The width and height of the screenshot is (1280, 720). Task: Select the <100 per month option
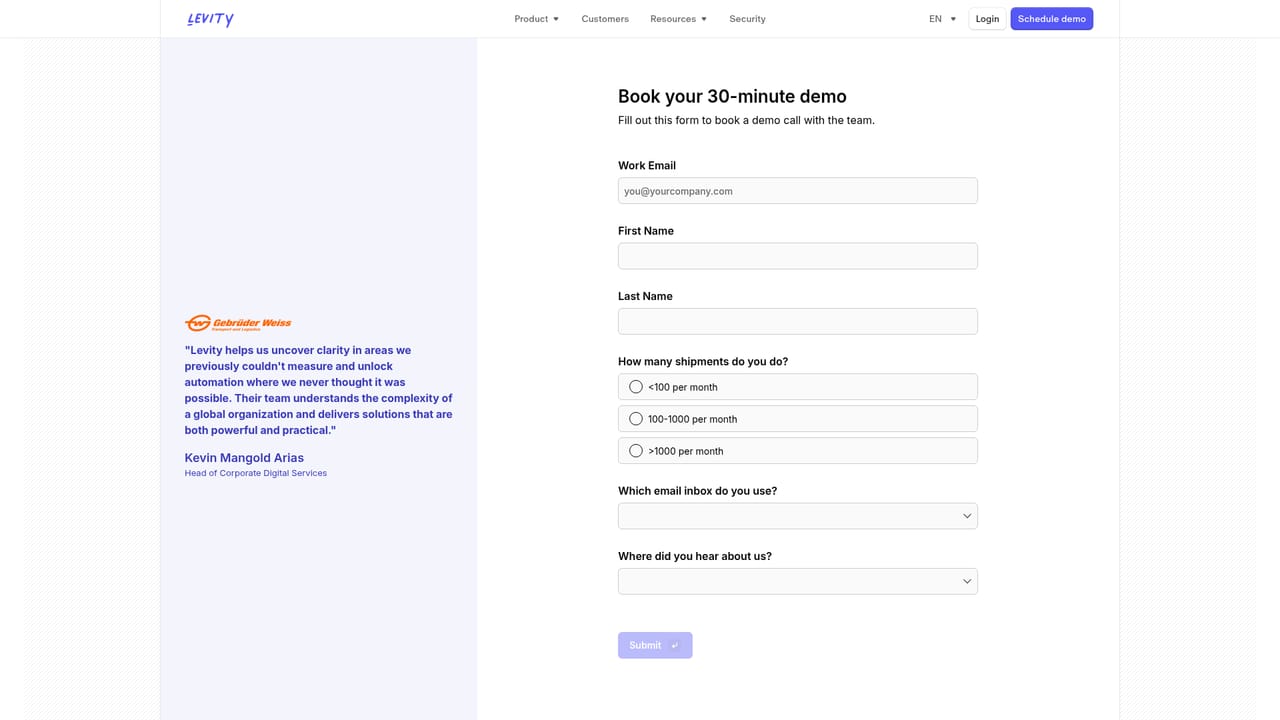(x=798, y=387)
